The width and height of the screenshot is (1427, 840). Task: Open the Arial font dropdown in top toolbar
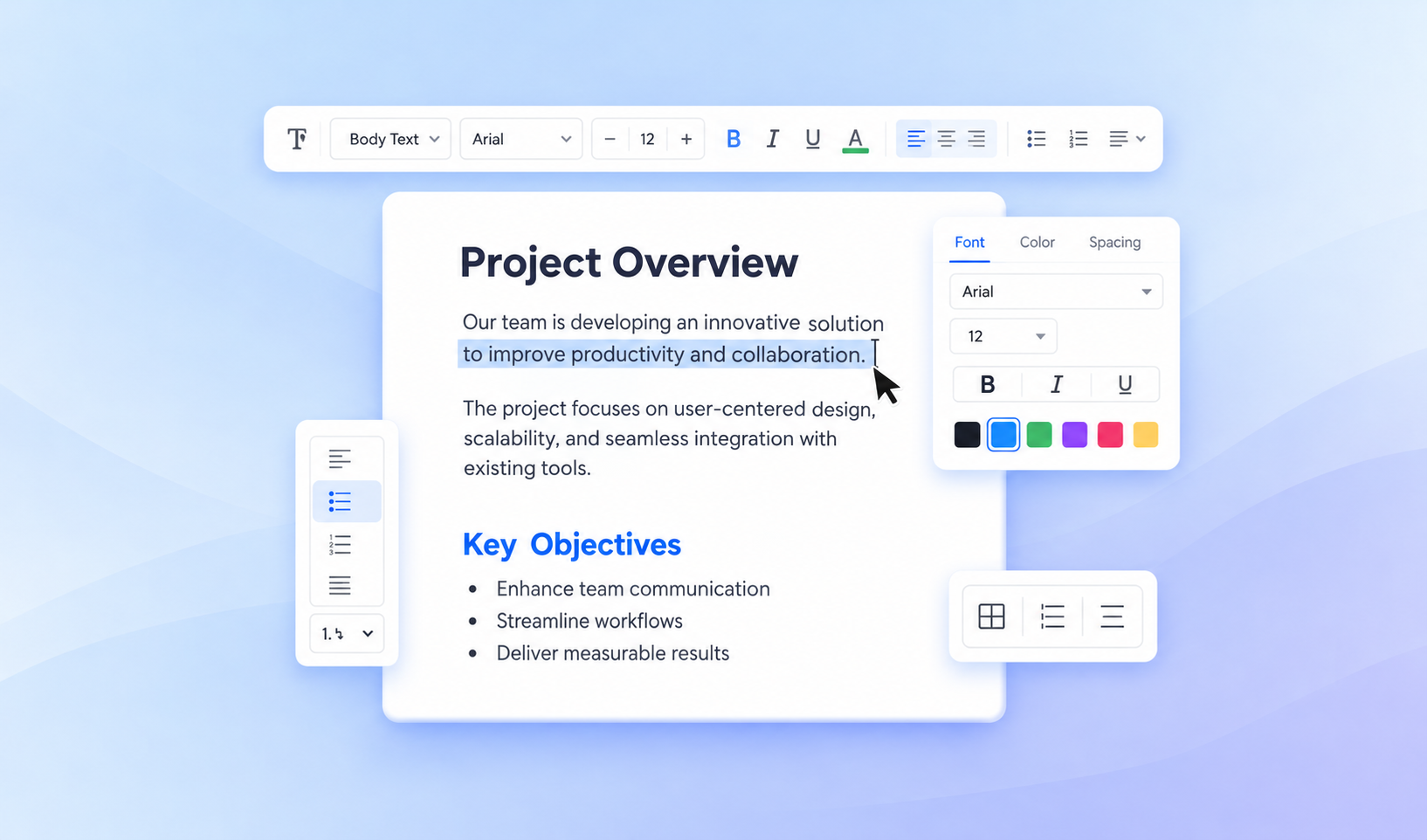coord(521,139)
